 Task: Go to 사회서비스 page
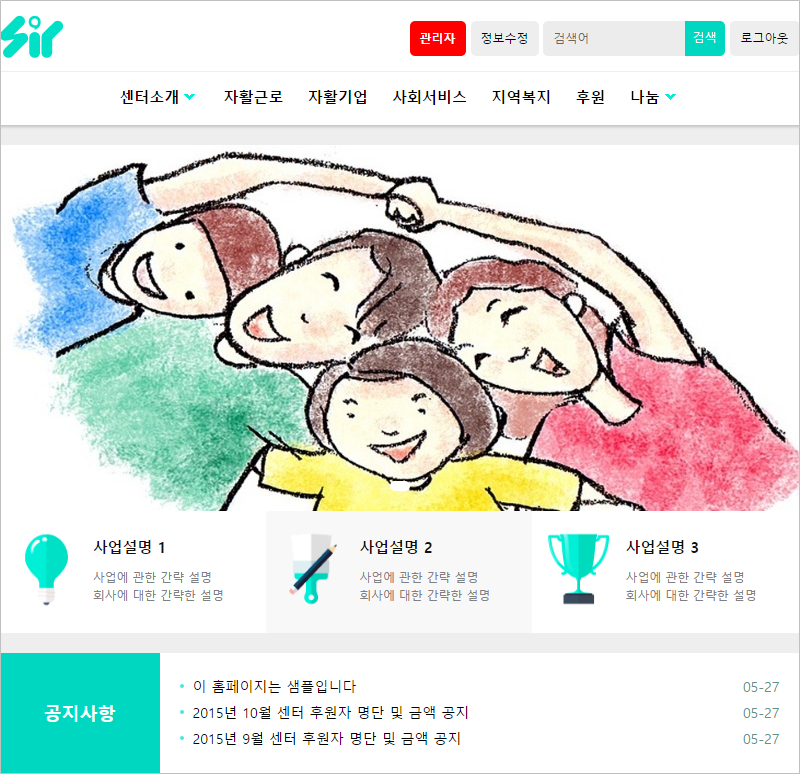point(429,96)
